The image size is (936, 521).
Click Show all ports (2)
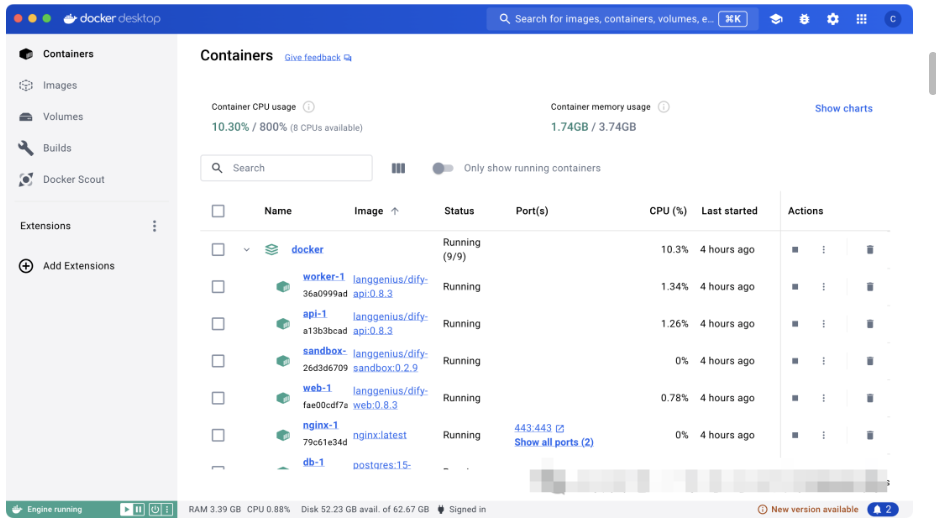pyautogui.click(x=554, y=442)
